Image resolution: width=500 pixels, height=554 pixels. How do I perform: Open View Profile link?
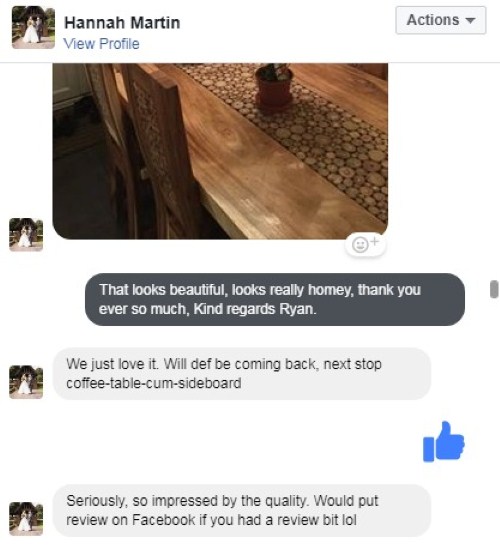(101, 44)
